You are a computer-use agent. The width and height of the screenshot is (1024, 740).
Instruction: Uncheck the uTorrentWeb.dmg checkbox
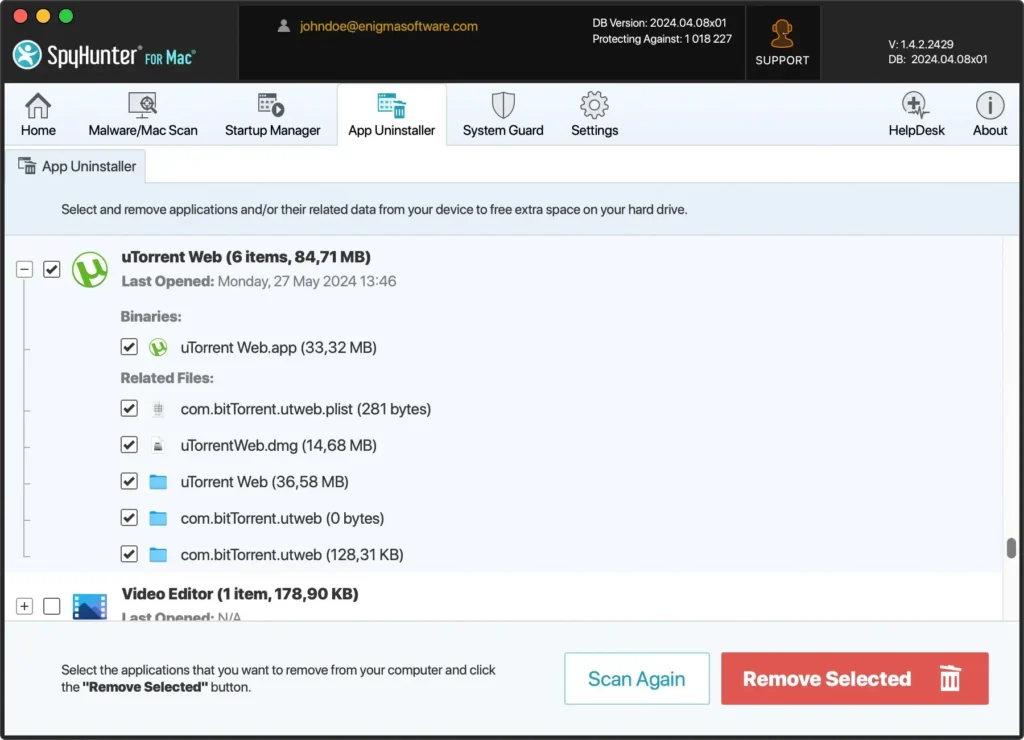point(129,445)
